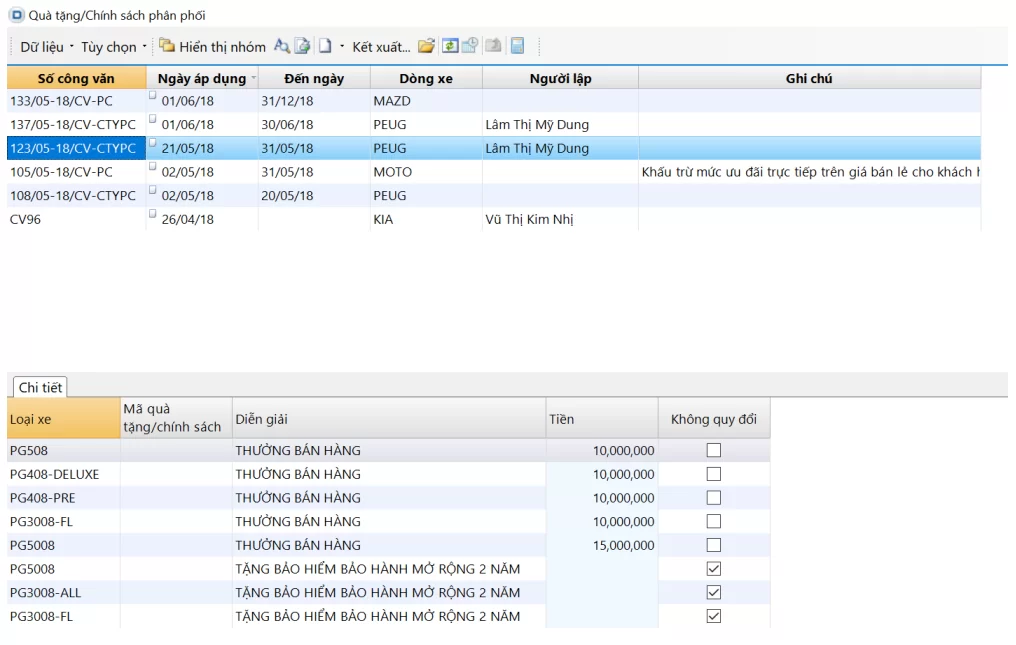
Task: Open dropdown arrow next to new document icon
Action: pos(342,47)
